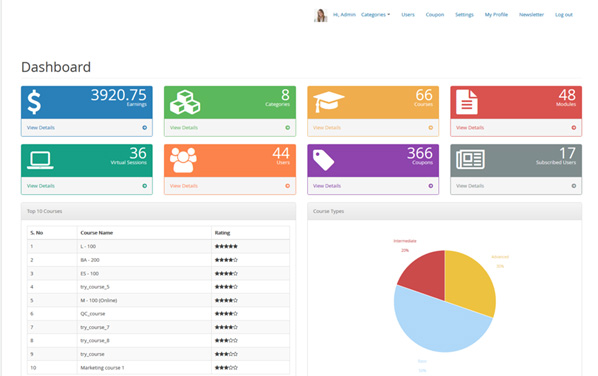The width and height of the screenshot is (598, 376).
Task: Click the star rating for Marketing course 1
Action: 226,368
